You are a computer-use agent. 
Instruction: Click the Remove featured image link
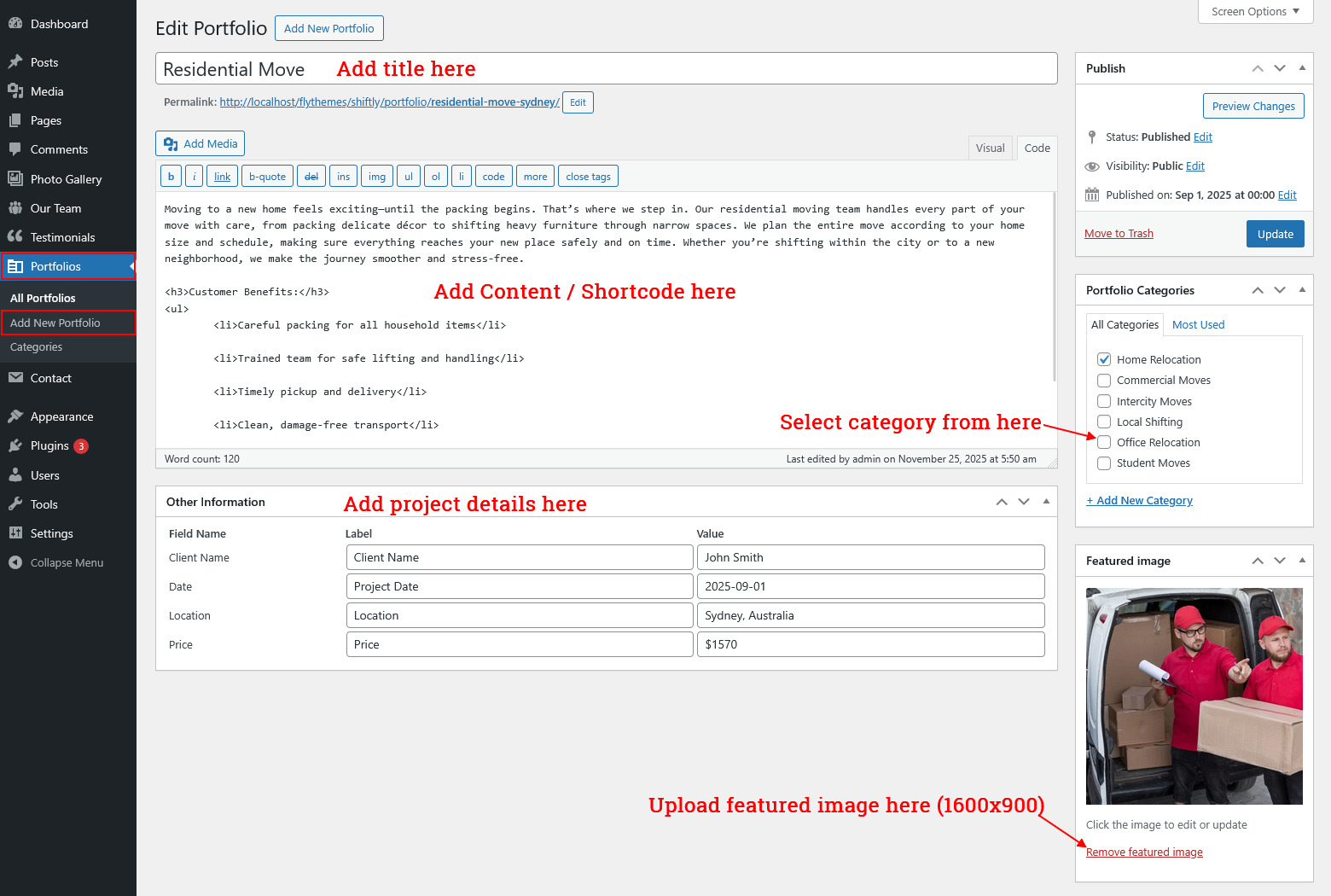1144,852
